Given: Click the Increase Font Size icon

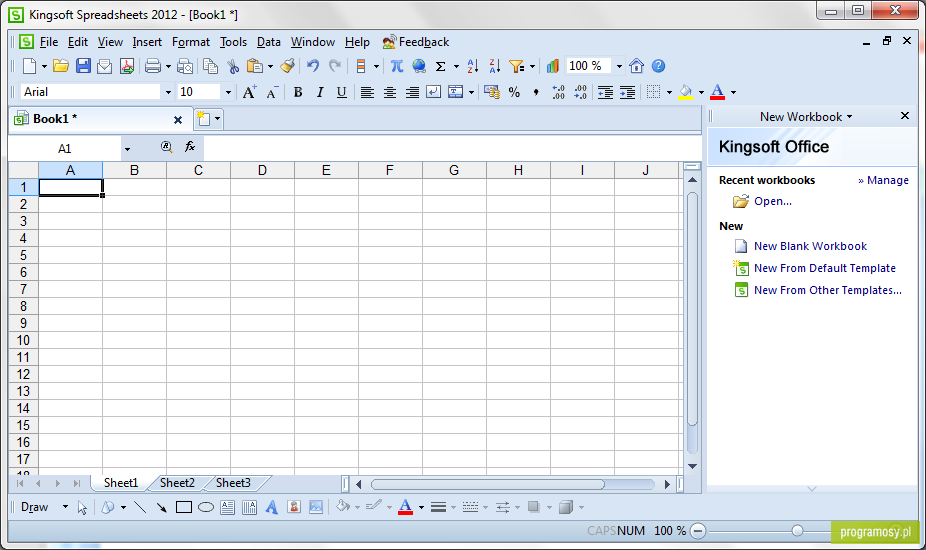Looking at the screenshot, I should click(249, 92).
